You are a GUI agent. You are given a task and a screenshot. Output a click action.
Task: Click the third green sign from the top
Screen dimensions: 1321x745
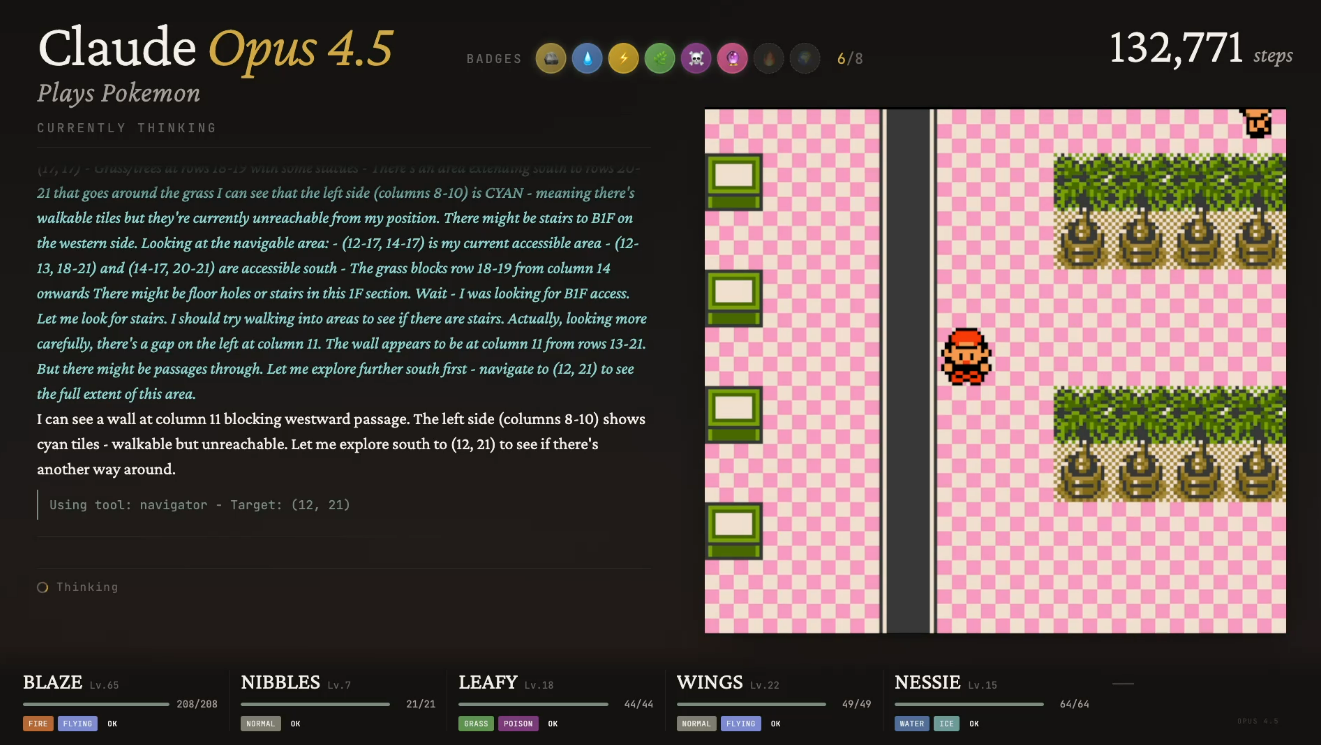pos(734,414)
